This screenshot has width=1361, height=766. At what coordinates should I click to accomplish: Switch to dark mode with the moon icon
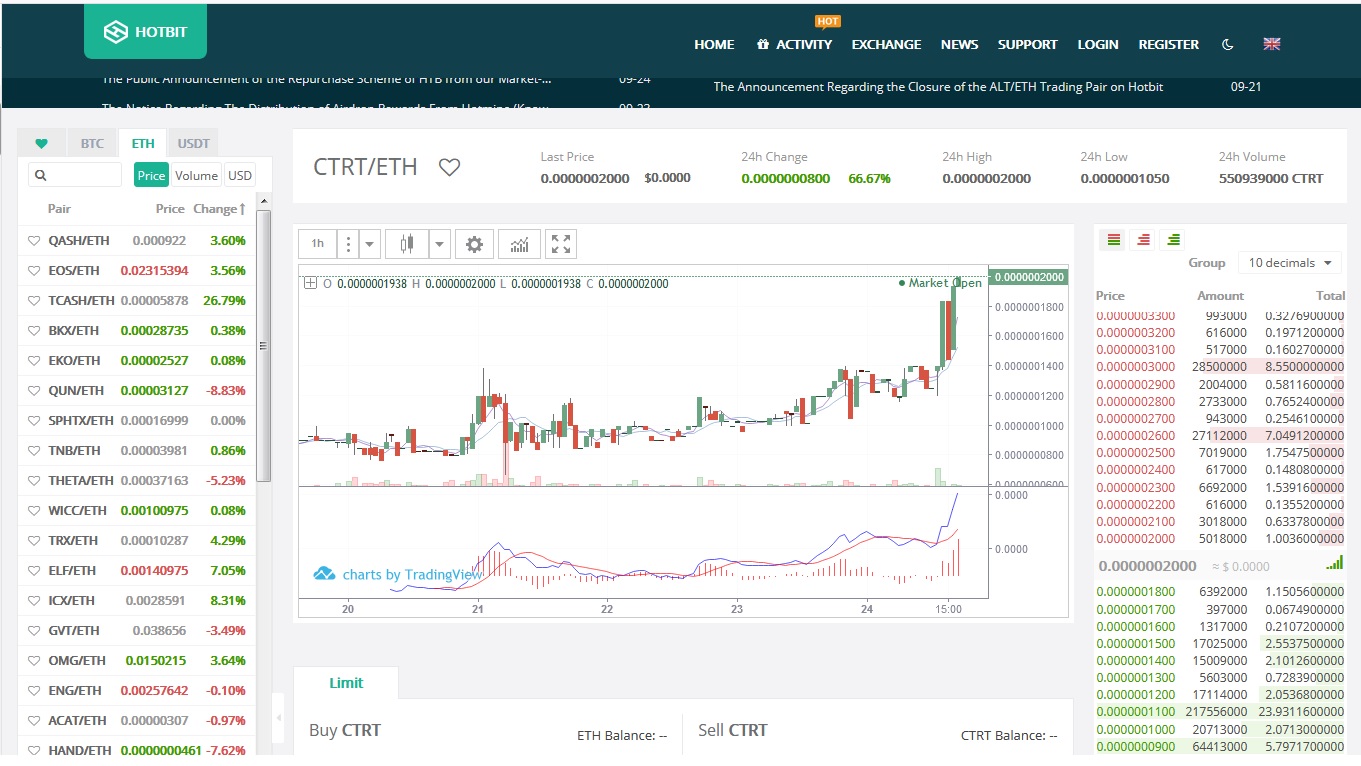[x=1228, y=44]
